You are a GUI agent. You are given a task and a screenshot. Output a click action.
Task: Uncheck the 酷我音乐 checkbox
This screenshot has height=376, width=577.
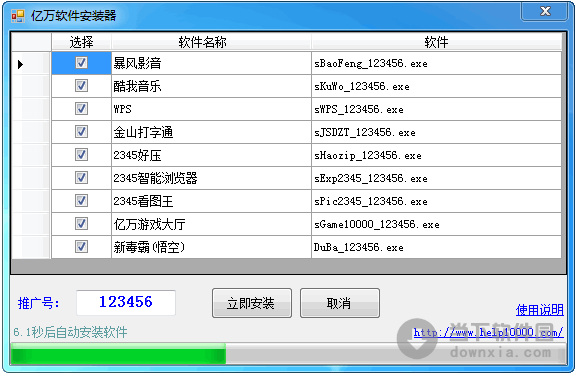pyautogui.click(x=81, y=86)
